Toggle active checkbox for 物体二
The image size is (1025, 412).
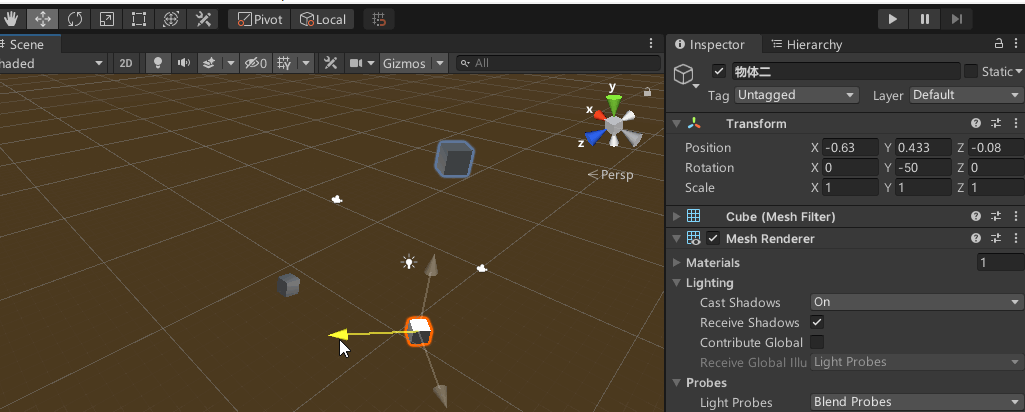tap(719, 71)
